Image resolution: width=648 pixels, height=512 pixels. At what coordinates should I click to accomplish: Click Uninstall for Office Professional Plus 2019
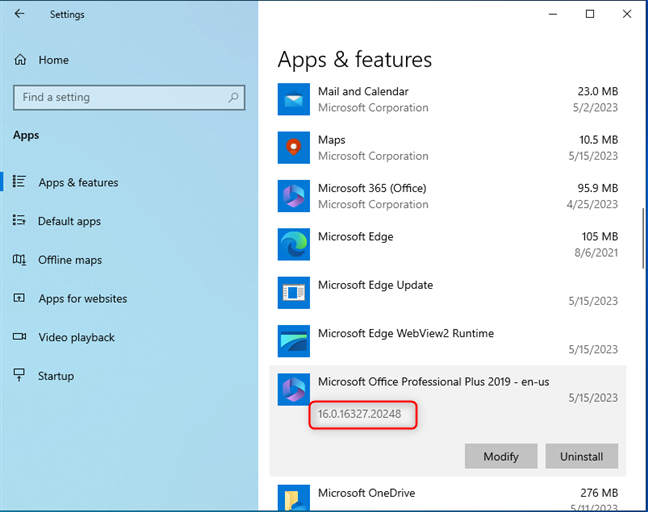pos(581,456)
